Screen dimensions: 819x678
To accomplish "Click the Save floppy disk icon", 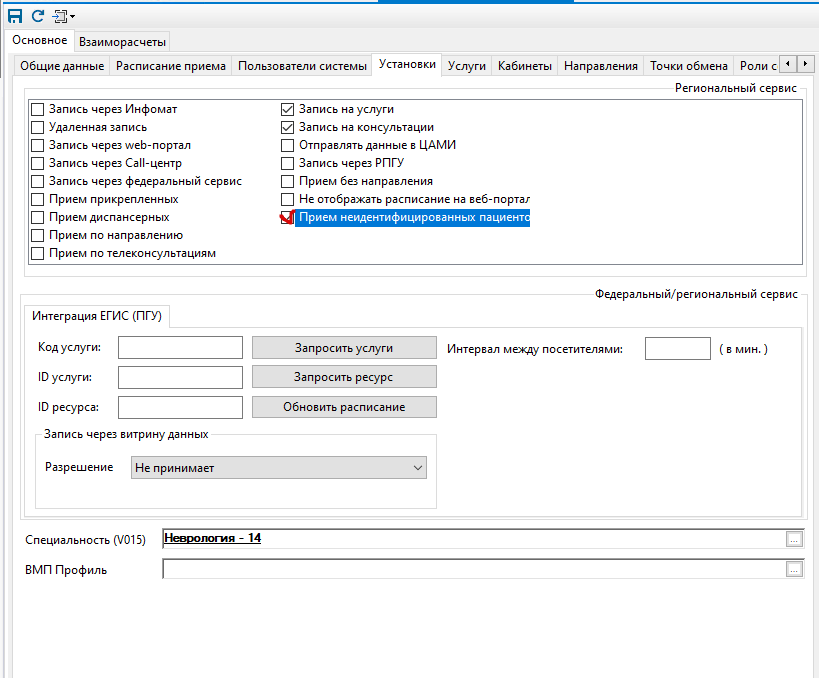I will [15, 16].
